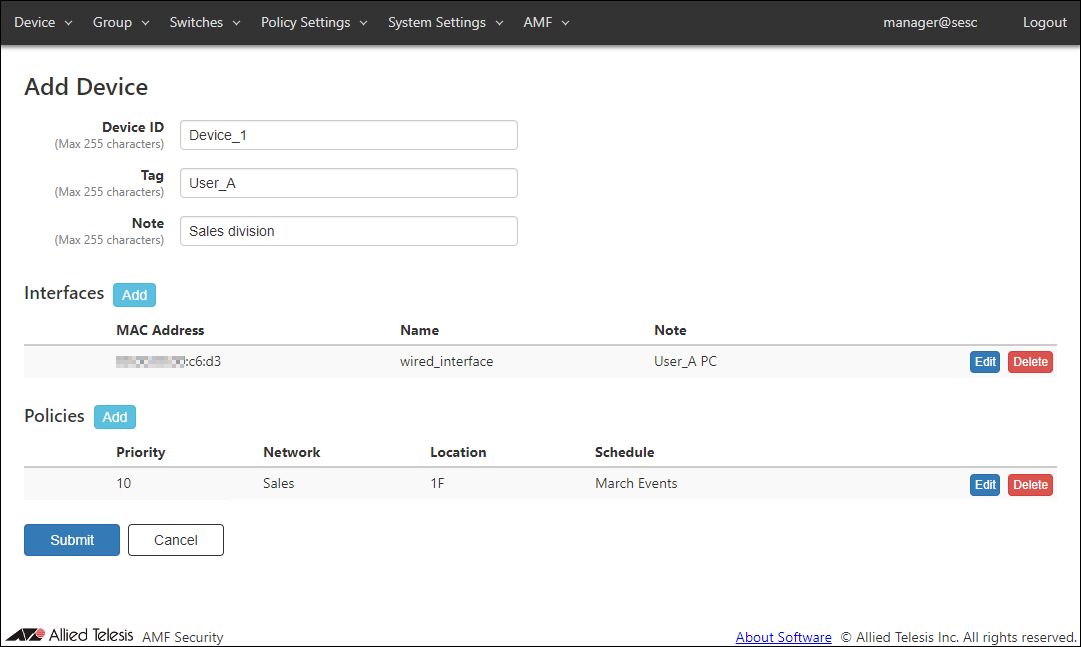Add a new policy
Image resolution: width=1081 pixels, height=647 pixels.
(115, 417)
